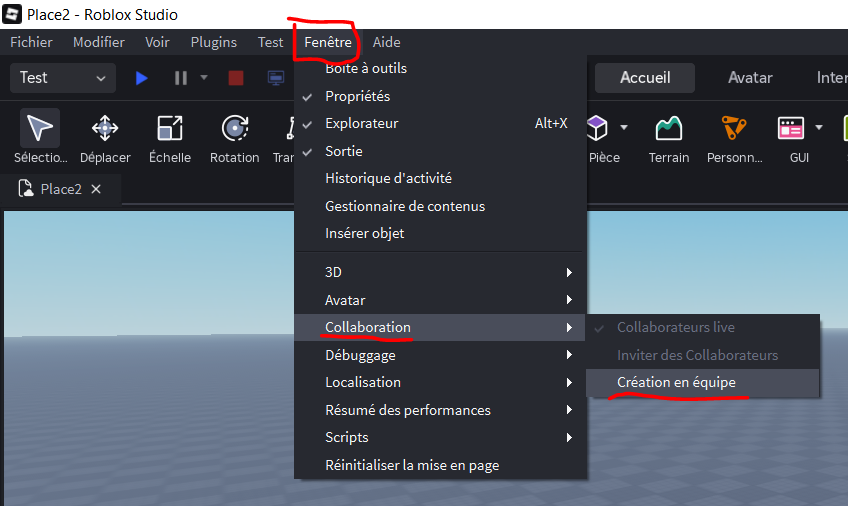
Task: Uncheck the Explorateur window item
Action: pos(361,123)
